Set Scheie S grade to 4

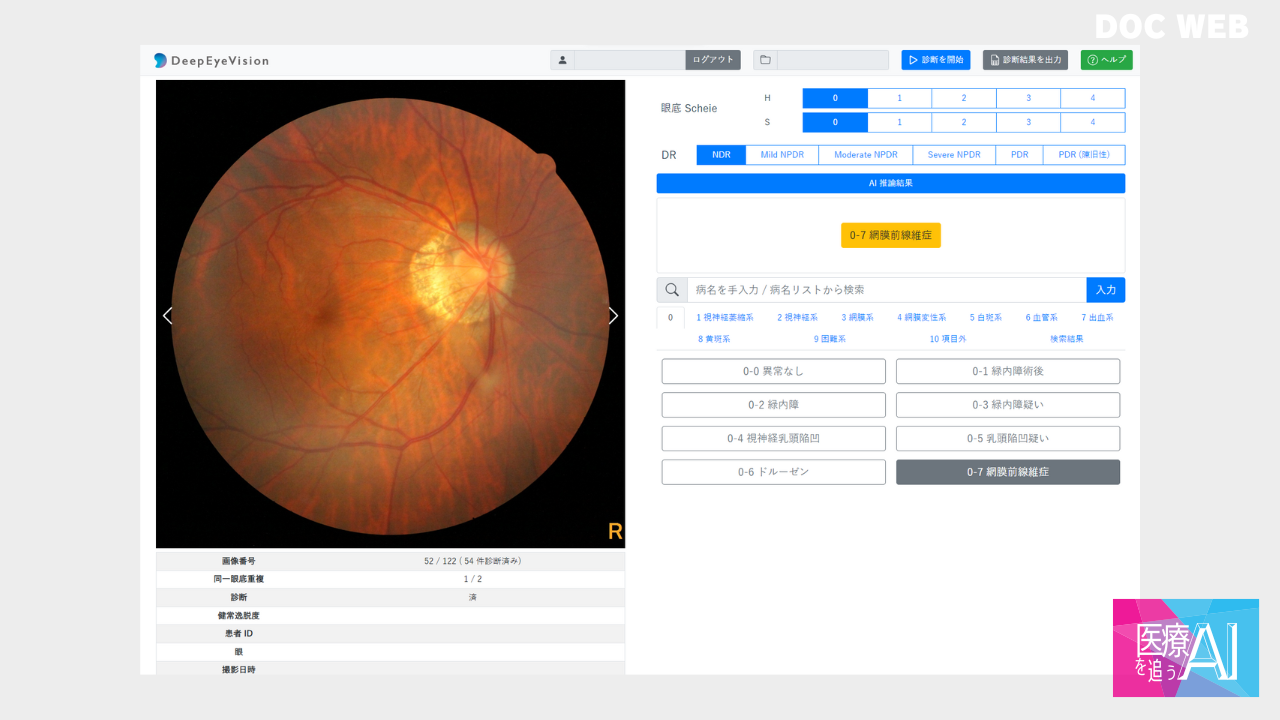pos(1093,122)
